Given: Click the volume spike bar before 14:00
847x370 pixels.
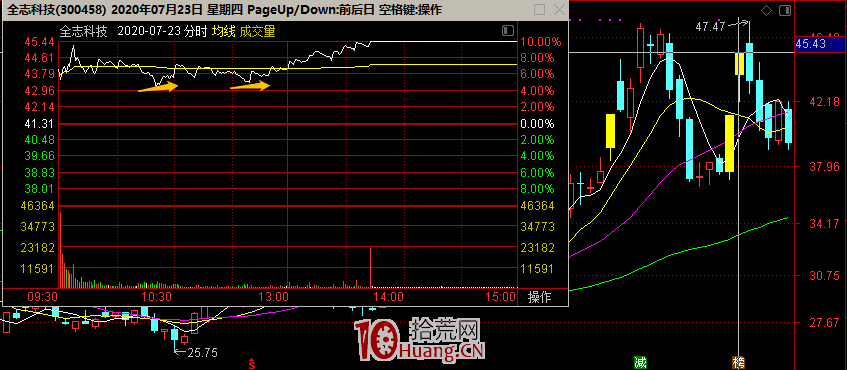Looking at the screenshot, I should (371, 267).
